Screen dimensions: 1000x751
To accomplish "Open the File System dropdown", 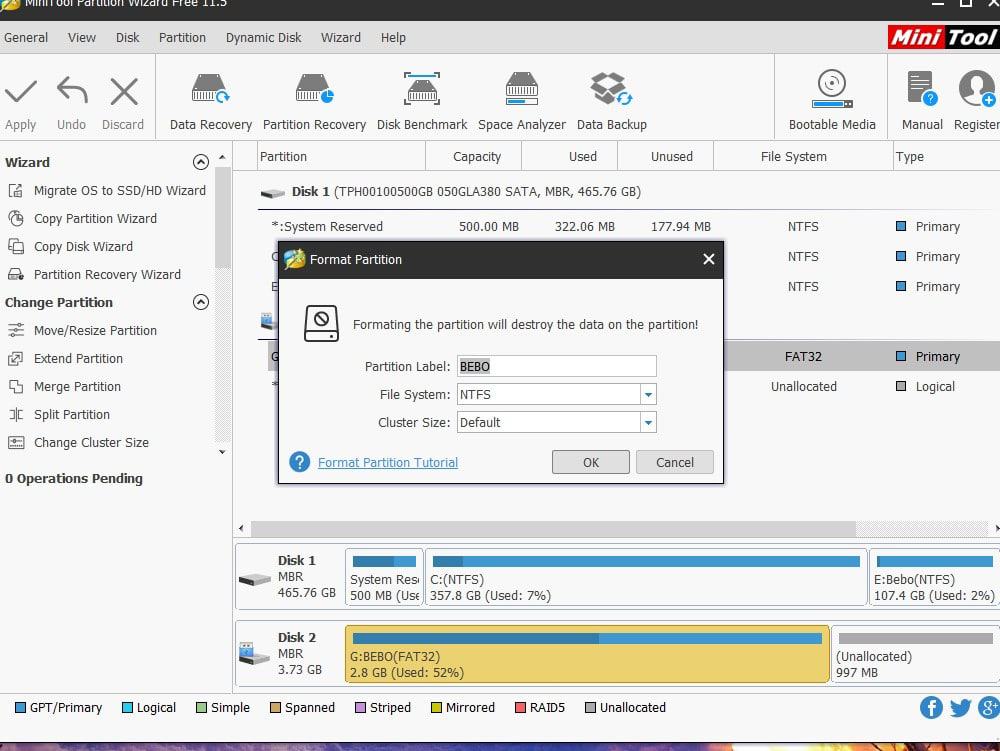I will point(648,395).
